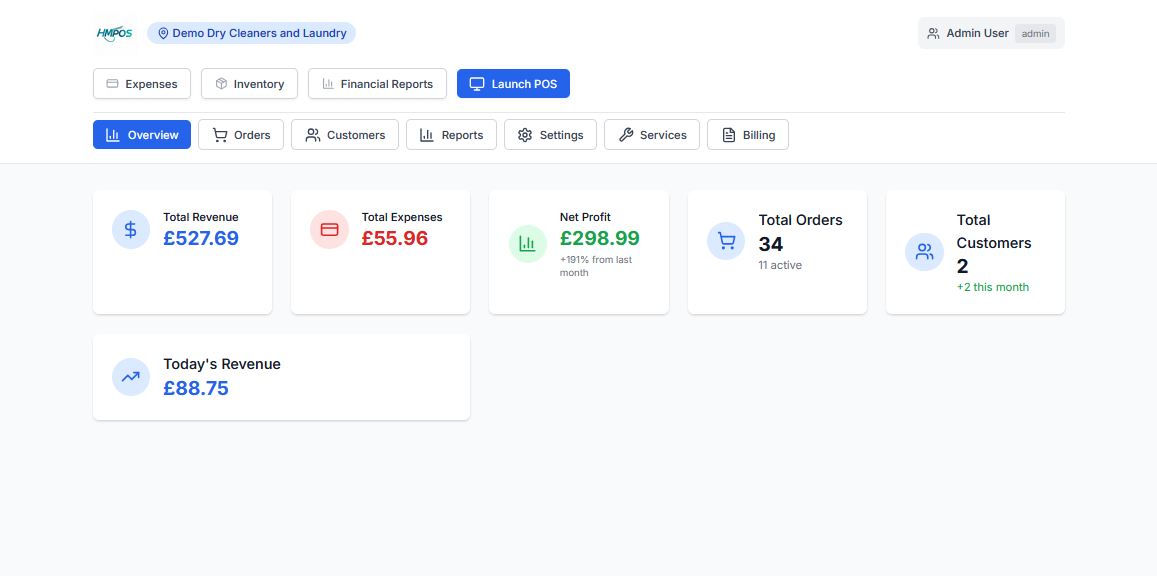Click the £527.69 total revenue value
The width and height of the screenshot is (1157, 576).
point(201,238)
